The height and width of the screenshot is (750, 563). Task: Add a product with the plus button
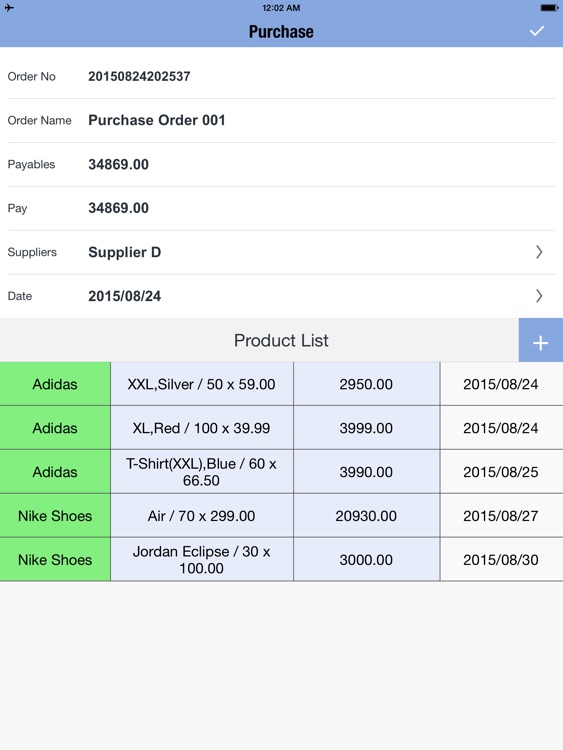click(541, 340)
